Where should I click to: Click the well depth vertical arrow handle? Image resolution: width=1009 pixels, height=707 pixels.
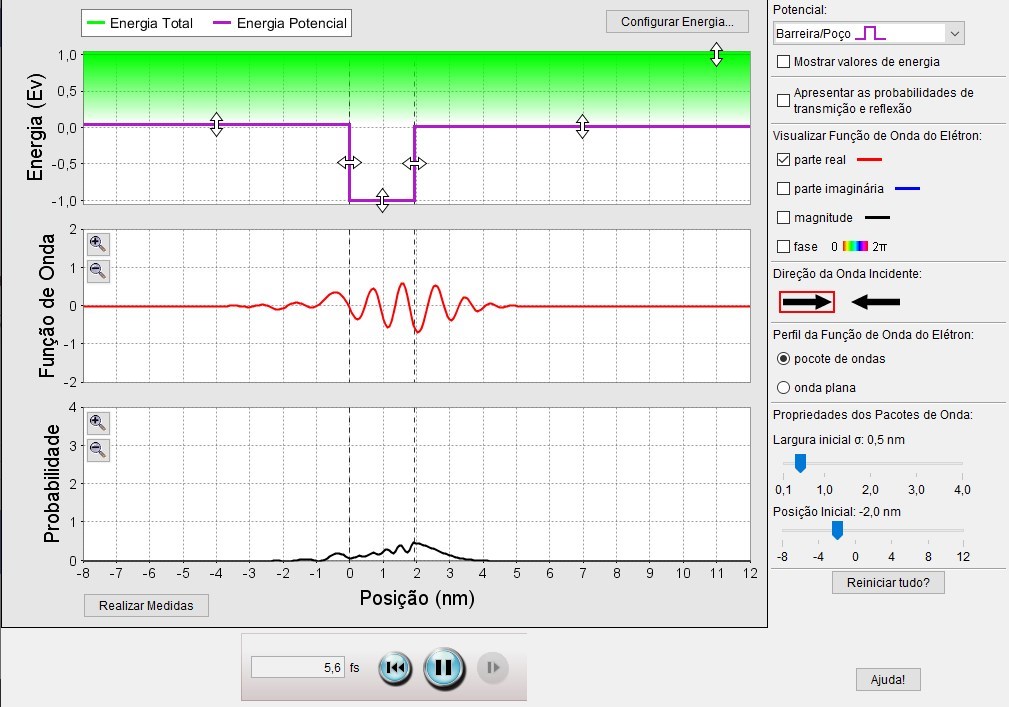click(x=382, y=200)
